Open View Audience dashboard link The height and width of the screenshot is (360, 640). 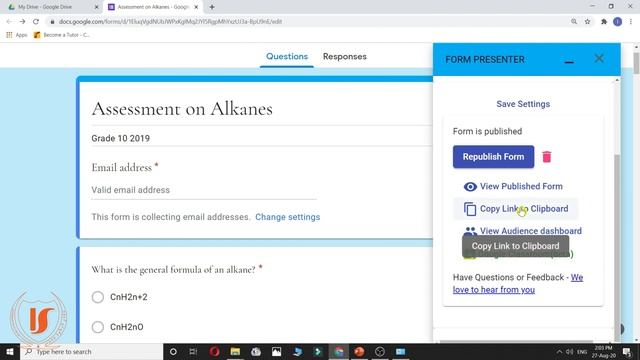tap(531, 231)
